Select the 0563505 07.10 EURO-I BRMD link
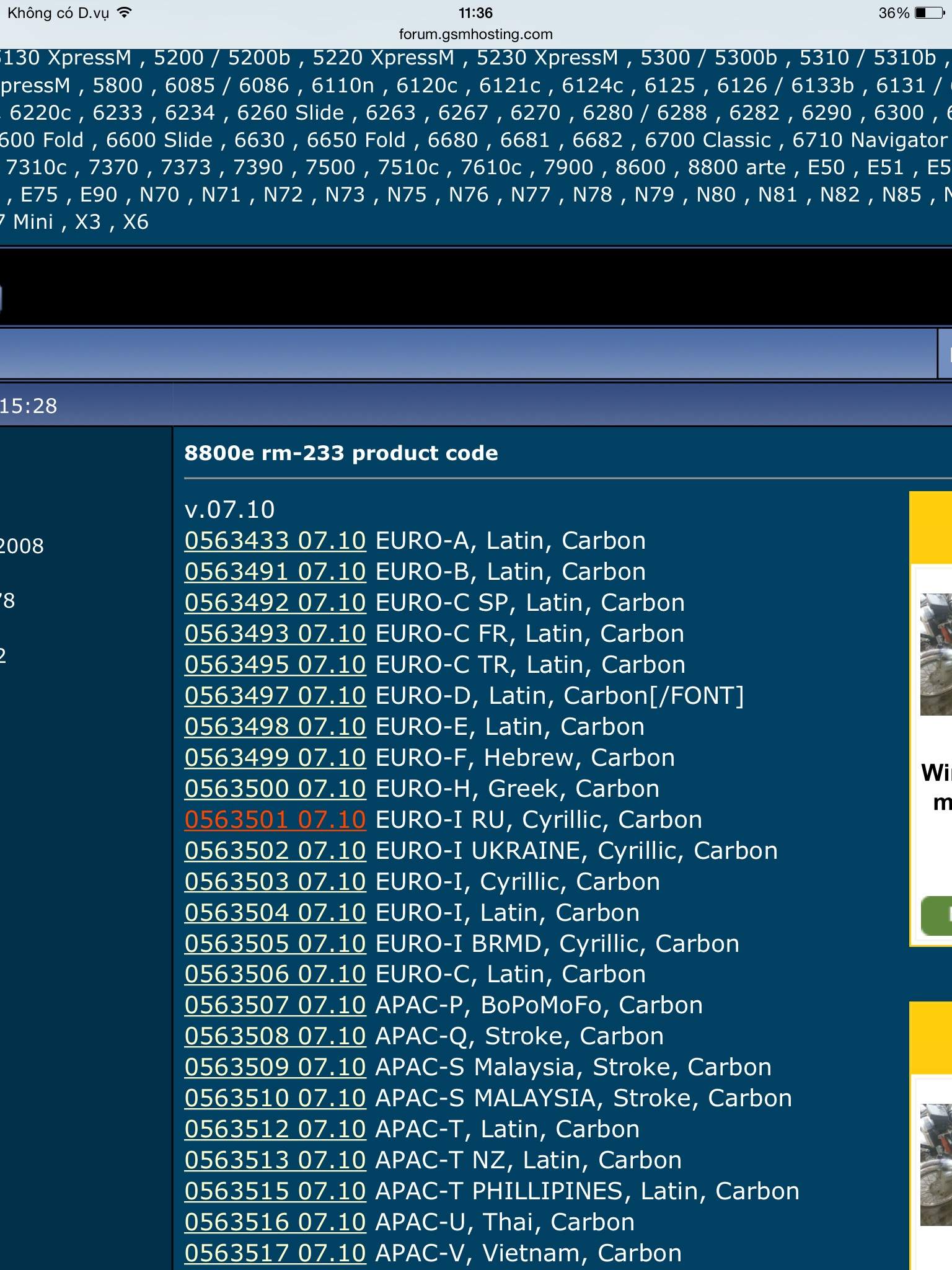 pyautogui.click(x=275, y=944)
